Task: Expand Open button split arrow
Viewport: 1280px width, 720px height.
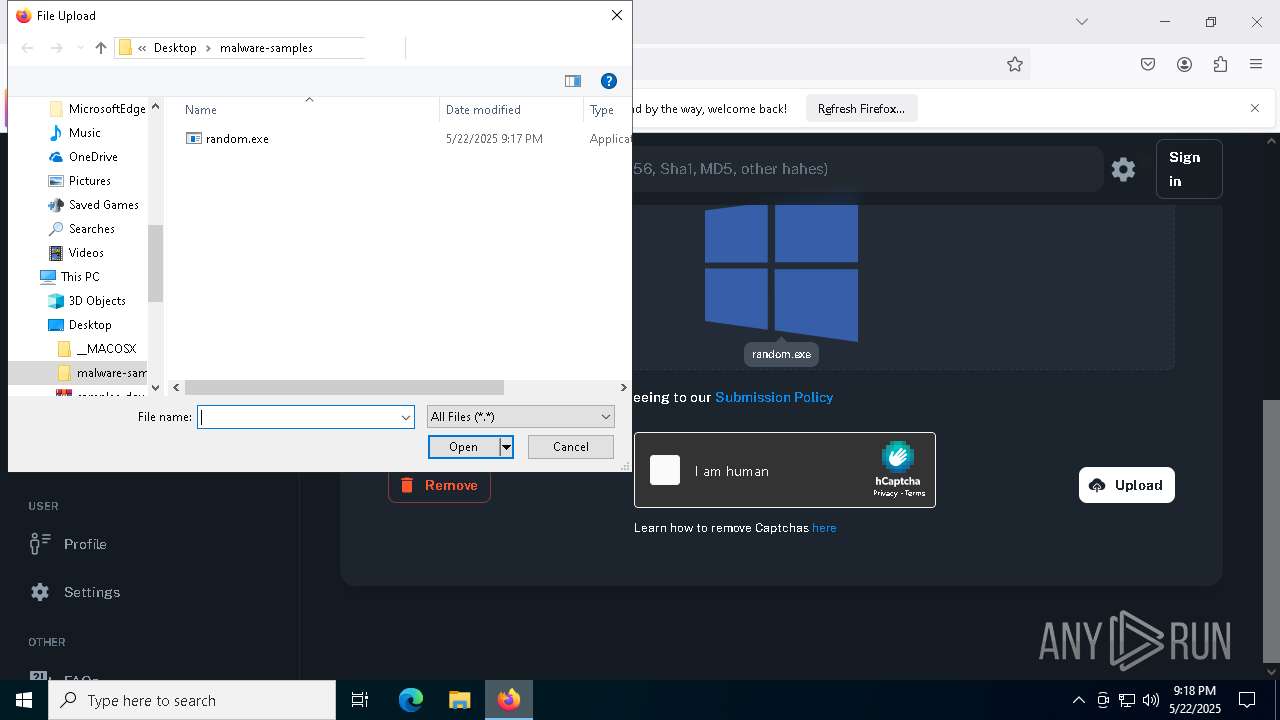Action: coord(506,447)
